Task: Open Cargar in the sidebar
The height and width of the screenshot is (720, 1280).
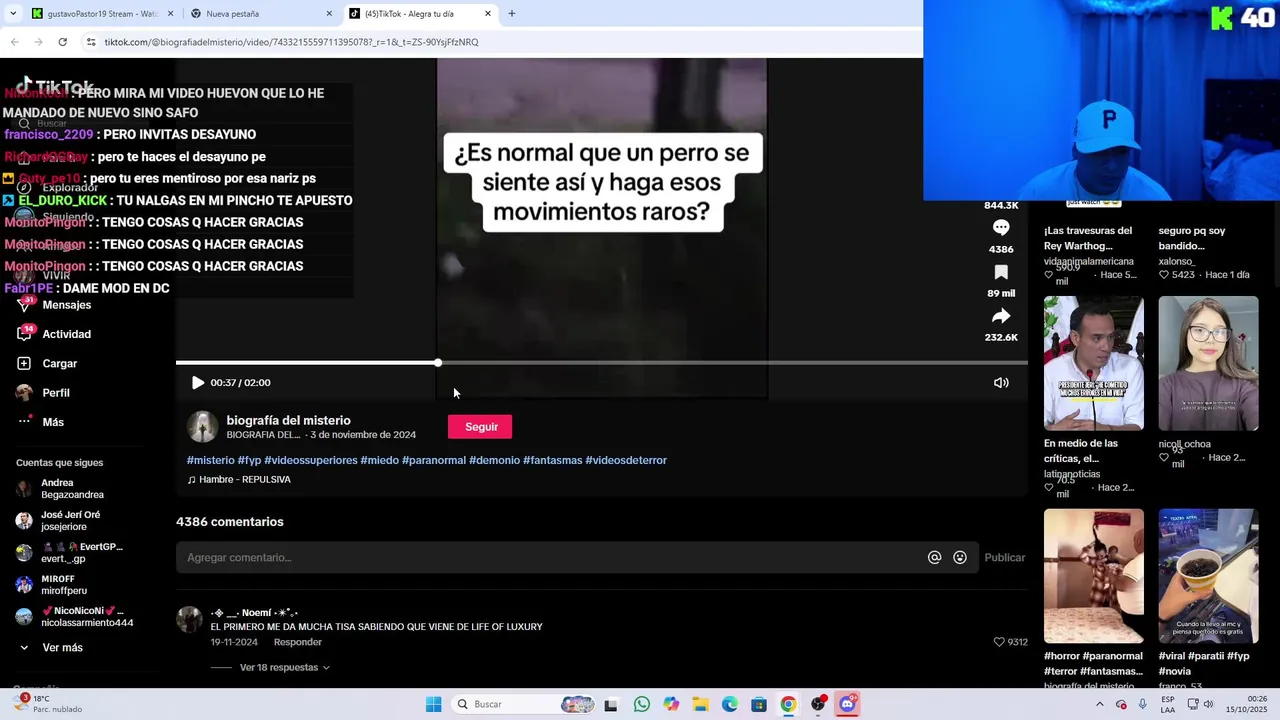Action: [59, 364]
